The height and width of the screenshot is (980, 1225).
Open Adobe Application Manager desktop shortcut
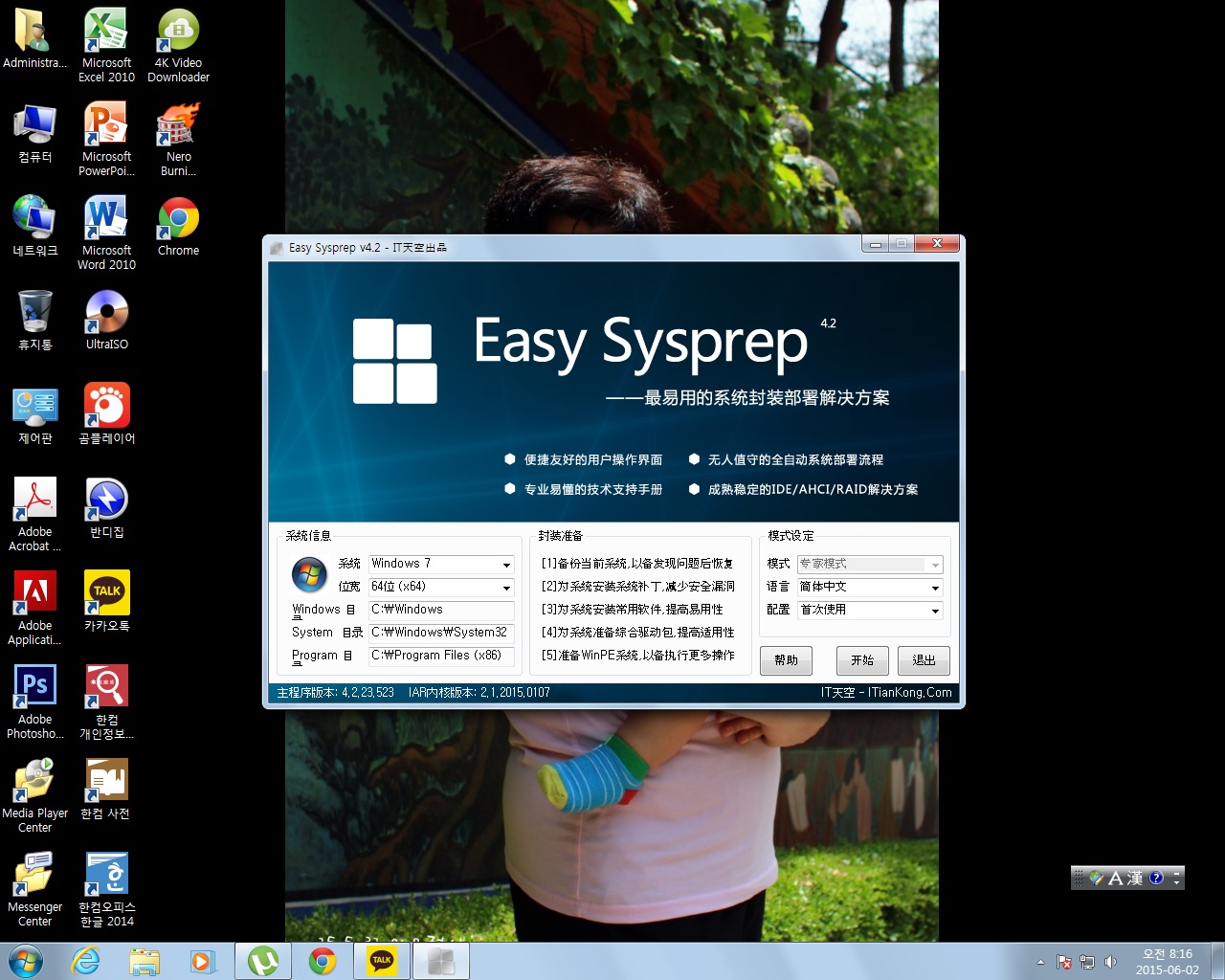pos(34,608)
